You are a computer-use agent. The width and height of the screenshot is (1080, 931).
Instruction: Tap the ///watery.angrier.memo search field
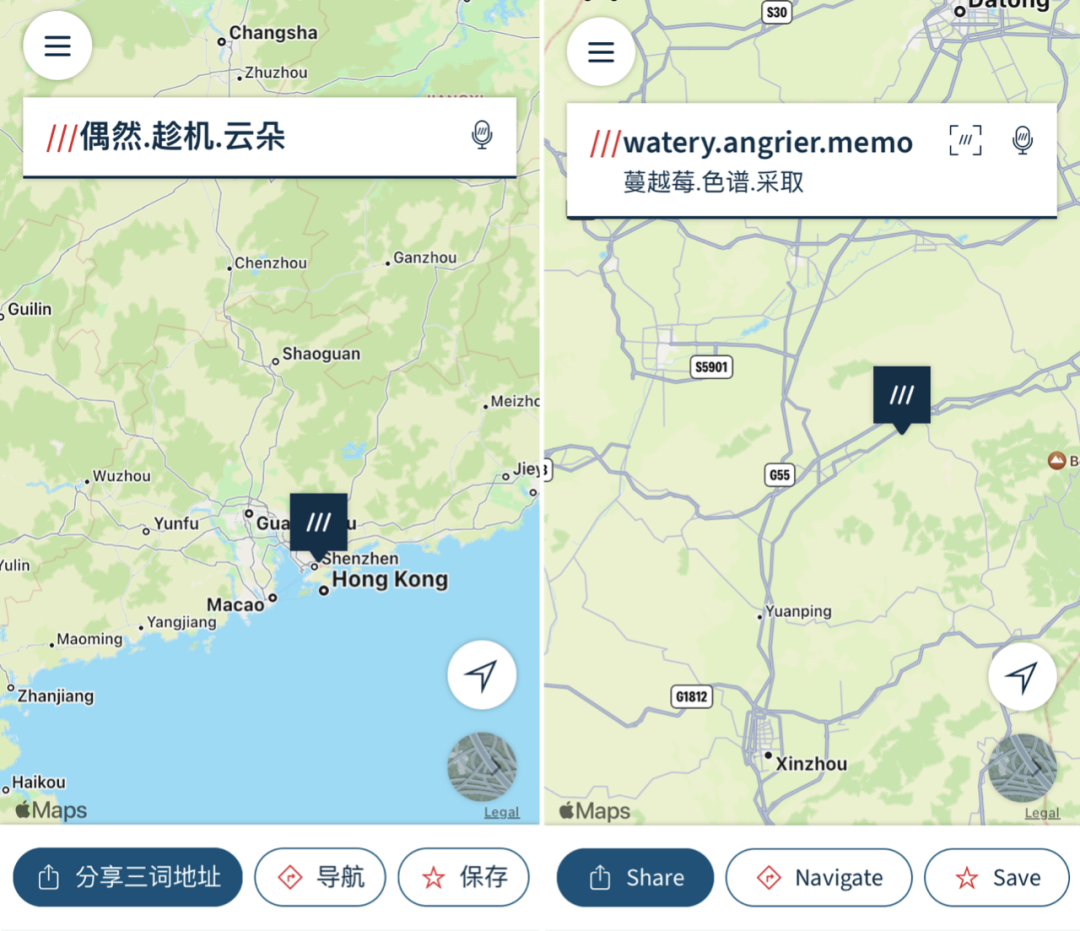tap(811, 160)
